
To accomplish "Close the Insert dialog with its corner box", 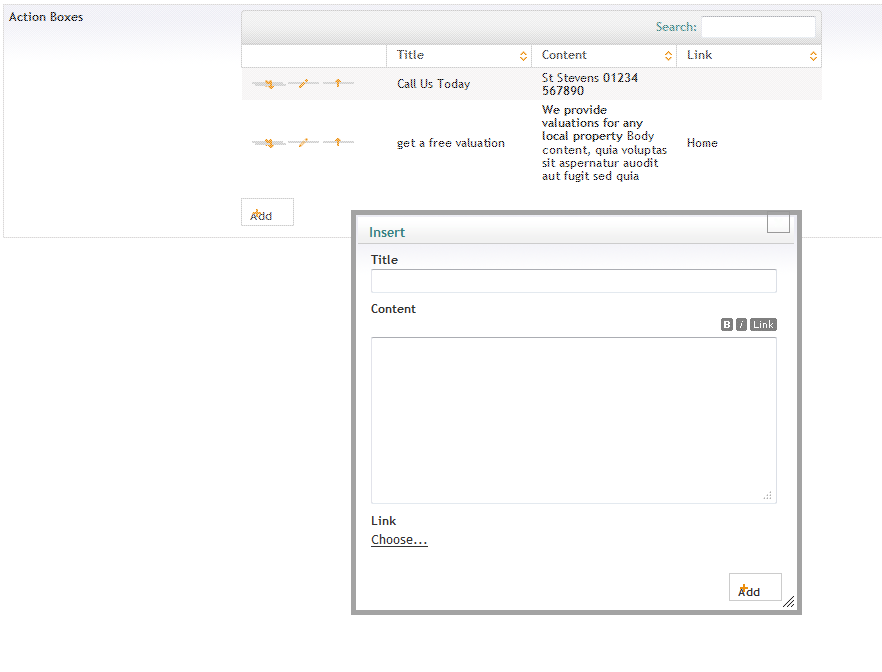I will (x=778, y=223).
